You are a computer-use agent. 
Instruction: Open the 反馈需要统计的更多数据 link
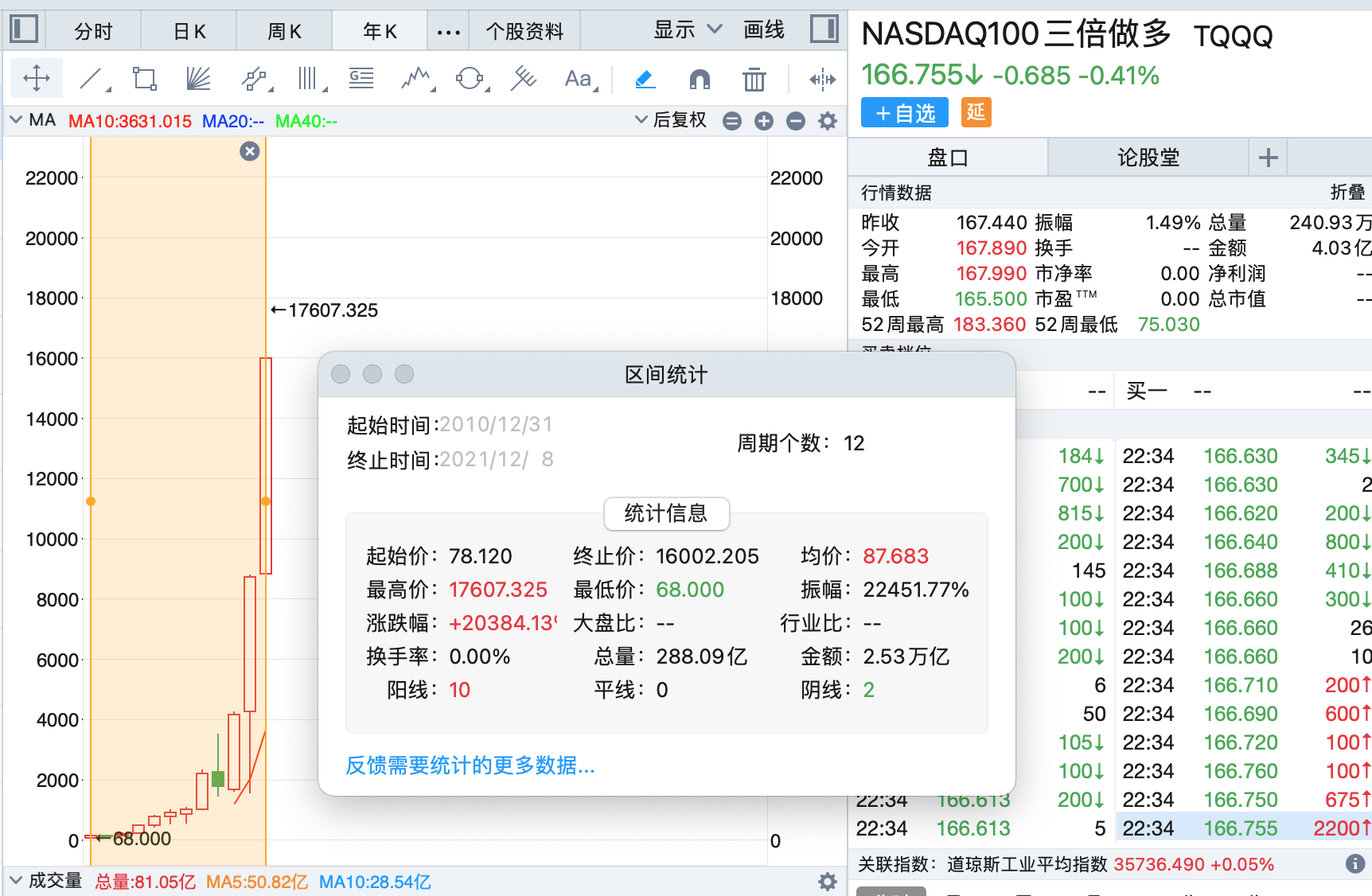[470, 765]
